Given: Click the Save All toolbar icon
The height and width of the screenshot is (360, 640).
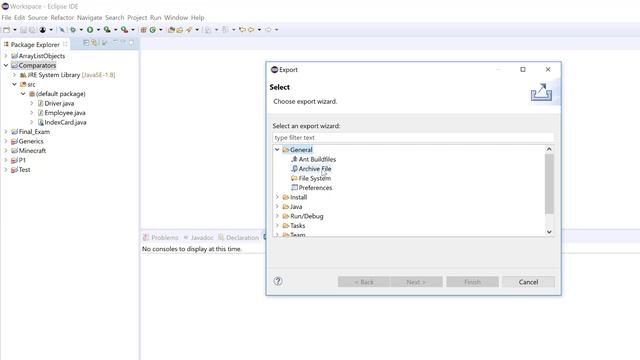Looking at the screenshot, I should point(32,30).
